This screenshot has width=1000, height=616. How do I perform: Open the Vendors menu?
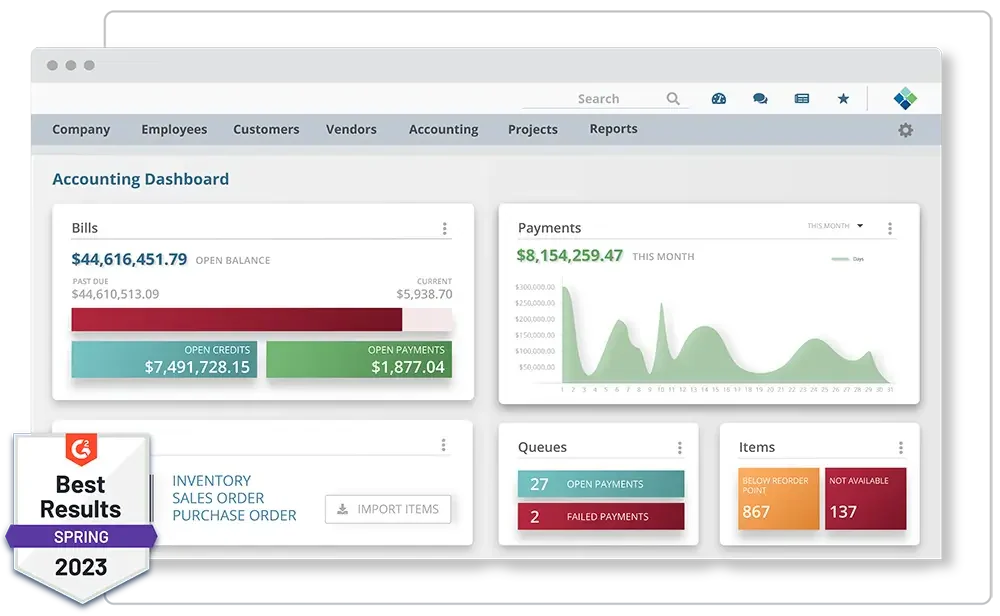click(351, 129)
